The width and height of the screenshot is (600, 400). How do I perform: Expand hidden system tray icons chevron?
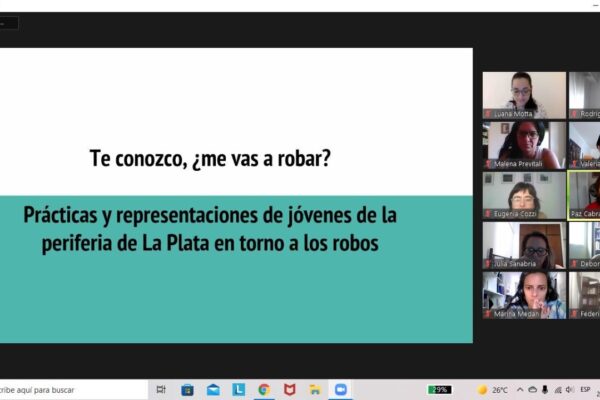[x=520, y=390]
